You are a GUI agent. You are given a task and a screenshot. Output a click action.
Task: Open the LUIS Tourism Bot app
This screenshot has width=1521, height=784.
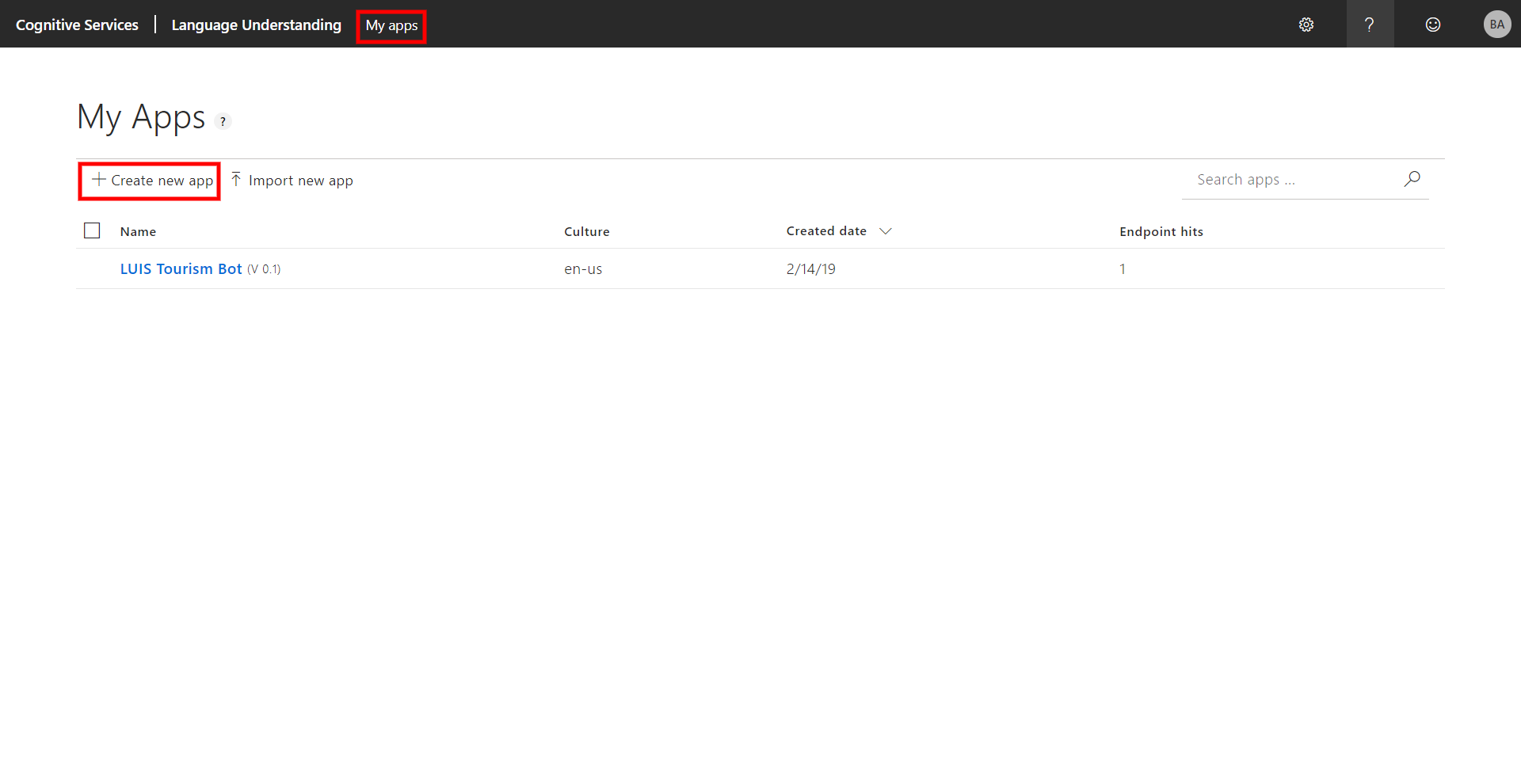coord(181,269)
